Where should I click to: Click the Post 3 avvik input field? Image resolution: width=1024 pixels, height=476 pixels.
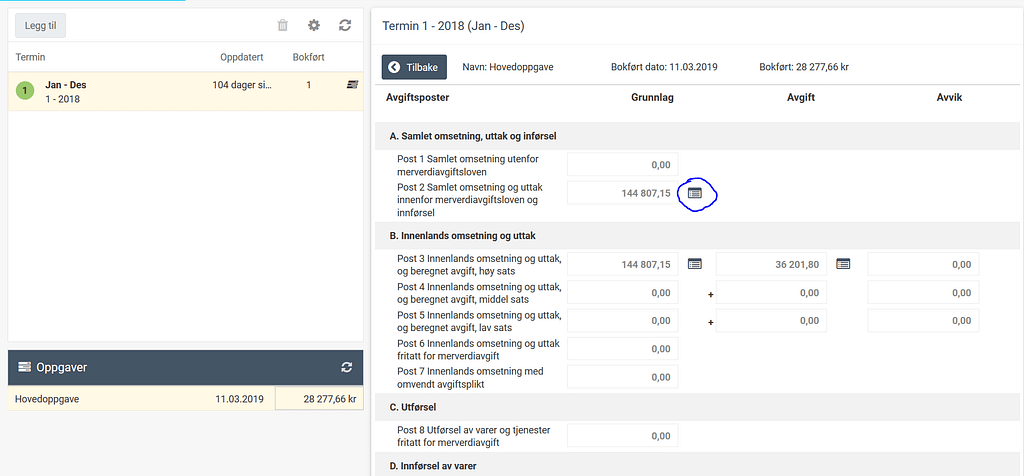pyautogui.click(x=922, y=264)
